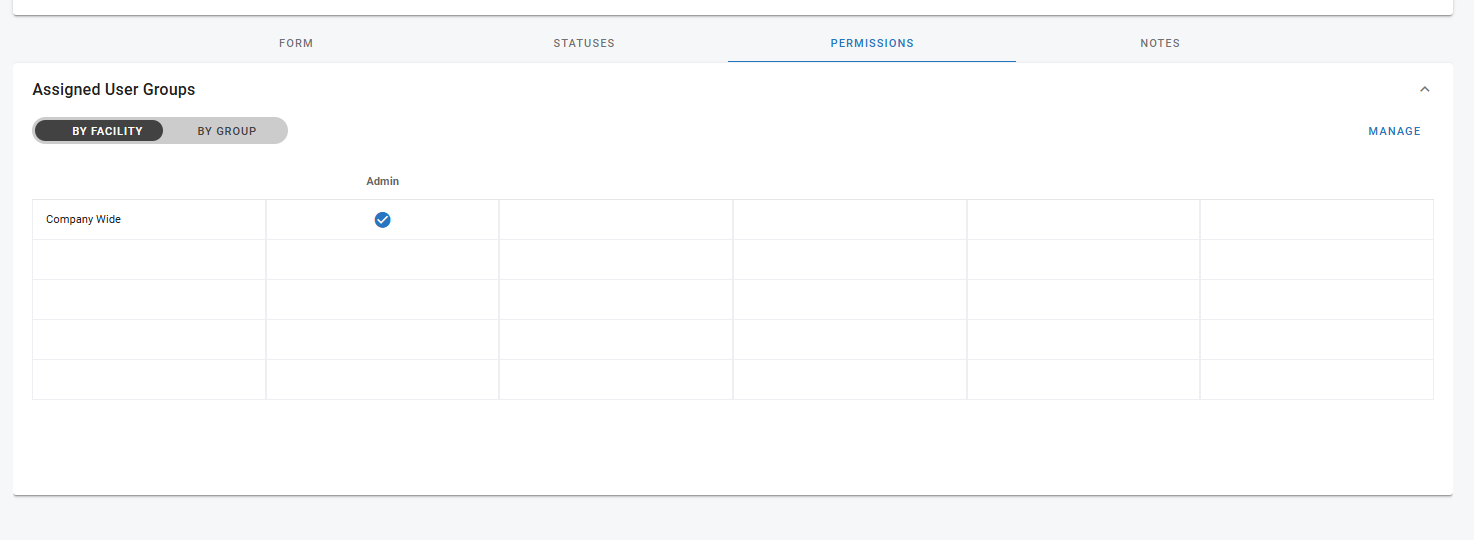The height and width of the screenshot is (540, 1474).
Task: Click empty cell directly below Admin checkmark
Action: (x=382, y=260)
